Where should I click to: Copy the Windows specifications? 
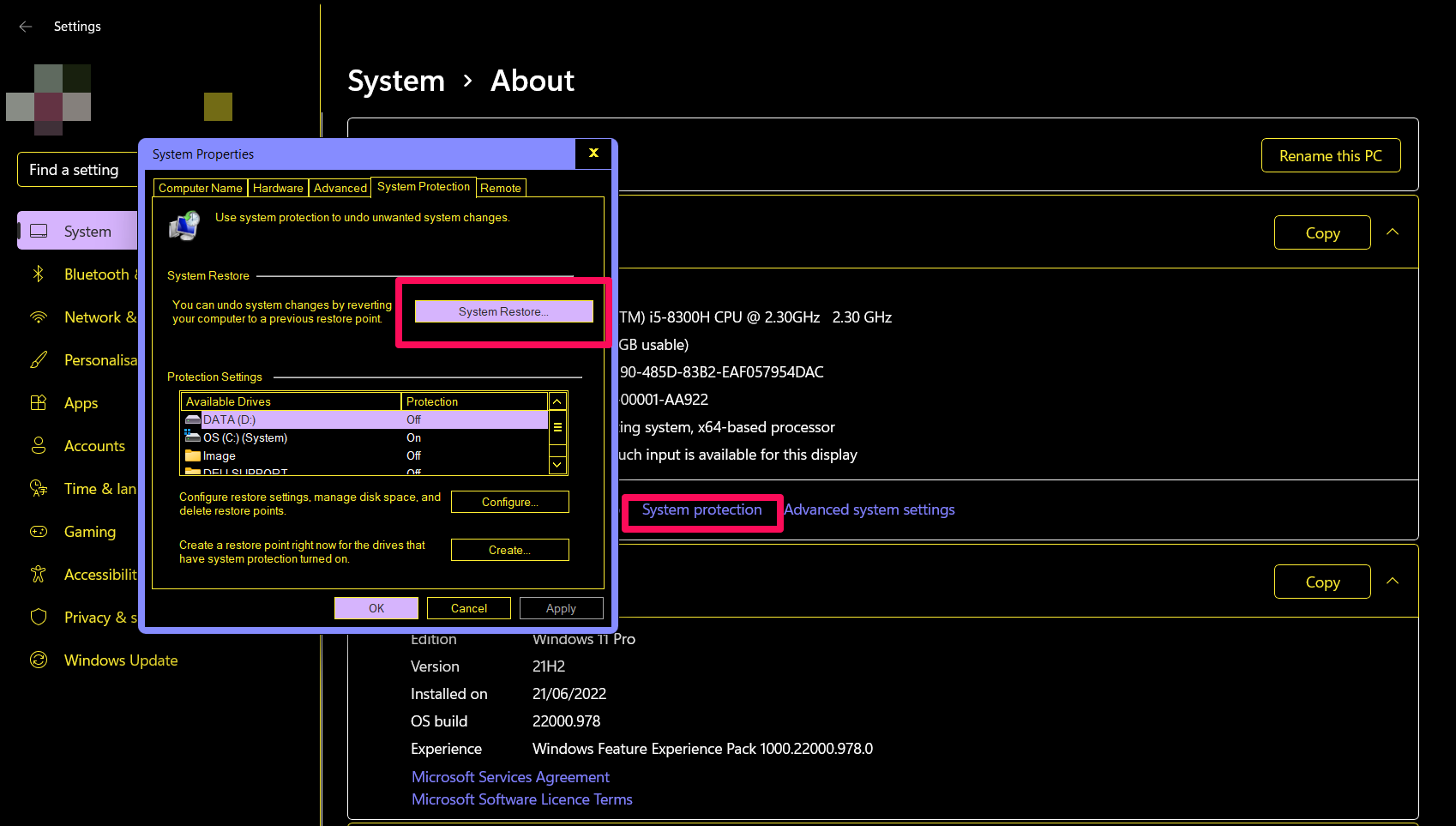coord(1322,582)
